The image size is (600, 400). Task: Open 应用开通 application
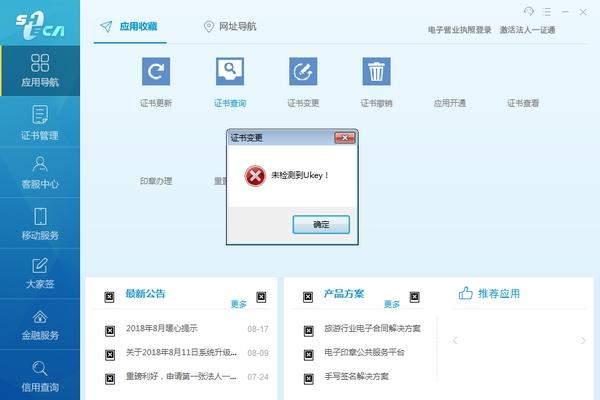click(x=450, y=103)
